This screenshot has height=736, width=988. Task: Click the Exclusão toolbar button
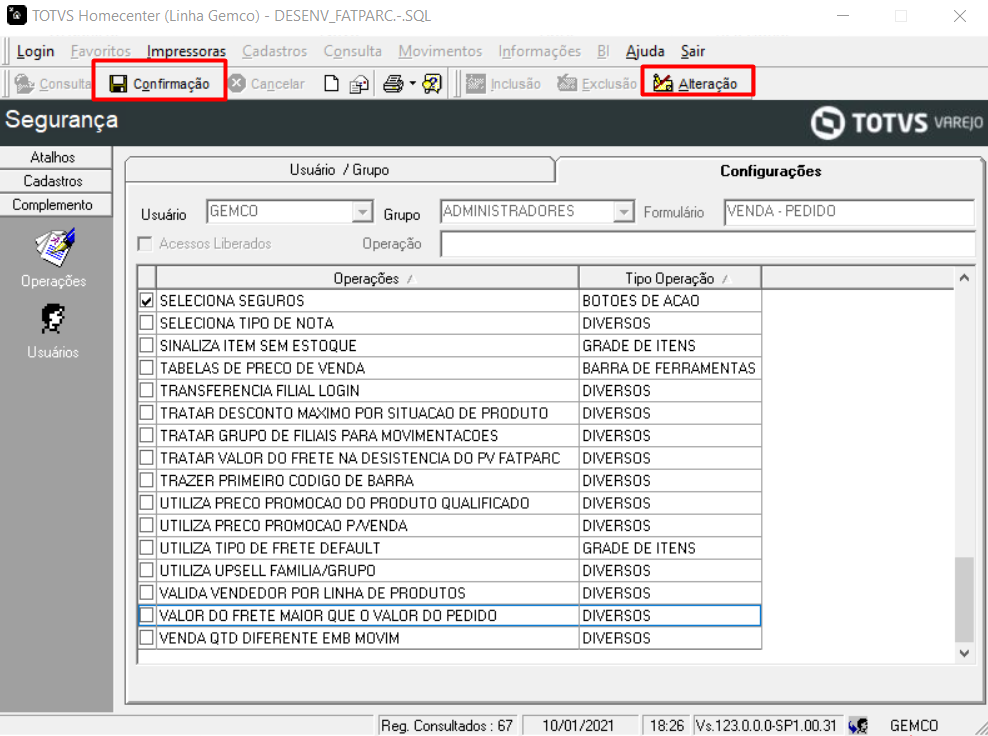597,84
